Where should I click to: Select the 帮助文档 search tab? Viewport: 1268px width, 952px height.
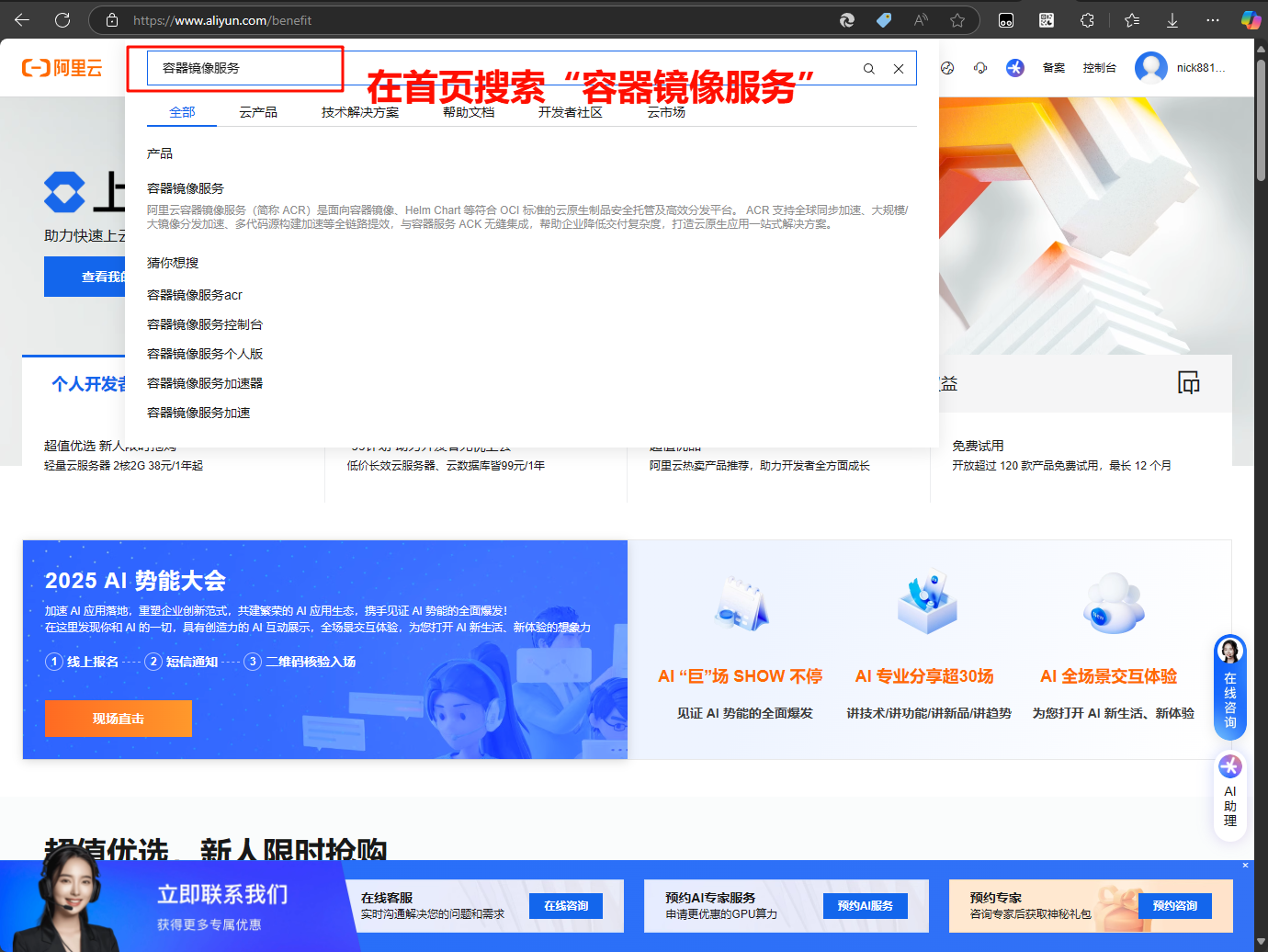(x=469, y=112)
